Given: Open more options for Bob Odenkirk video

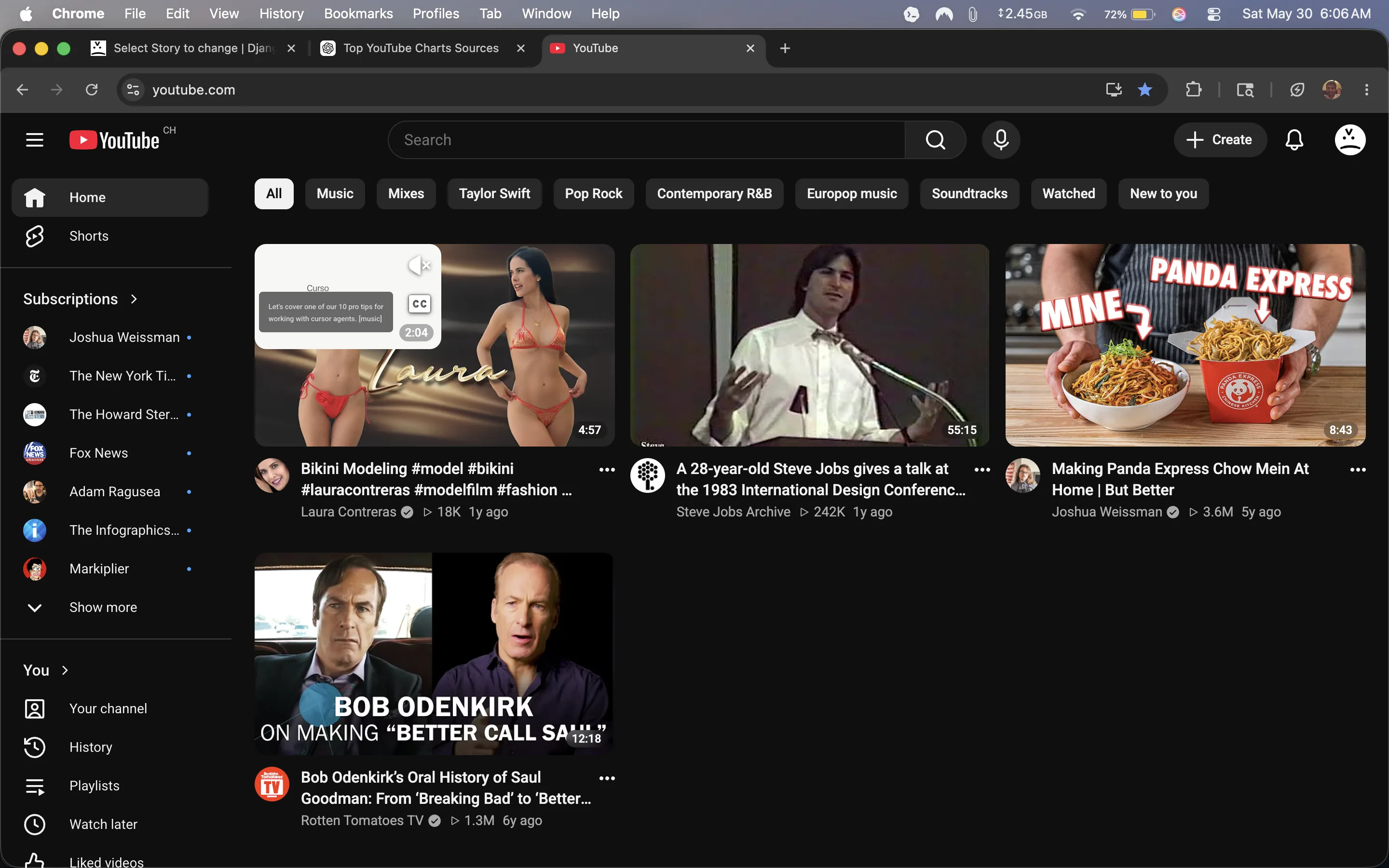Looking at the screenshot, I should [607, 778].
